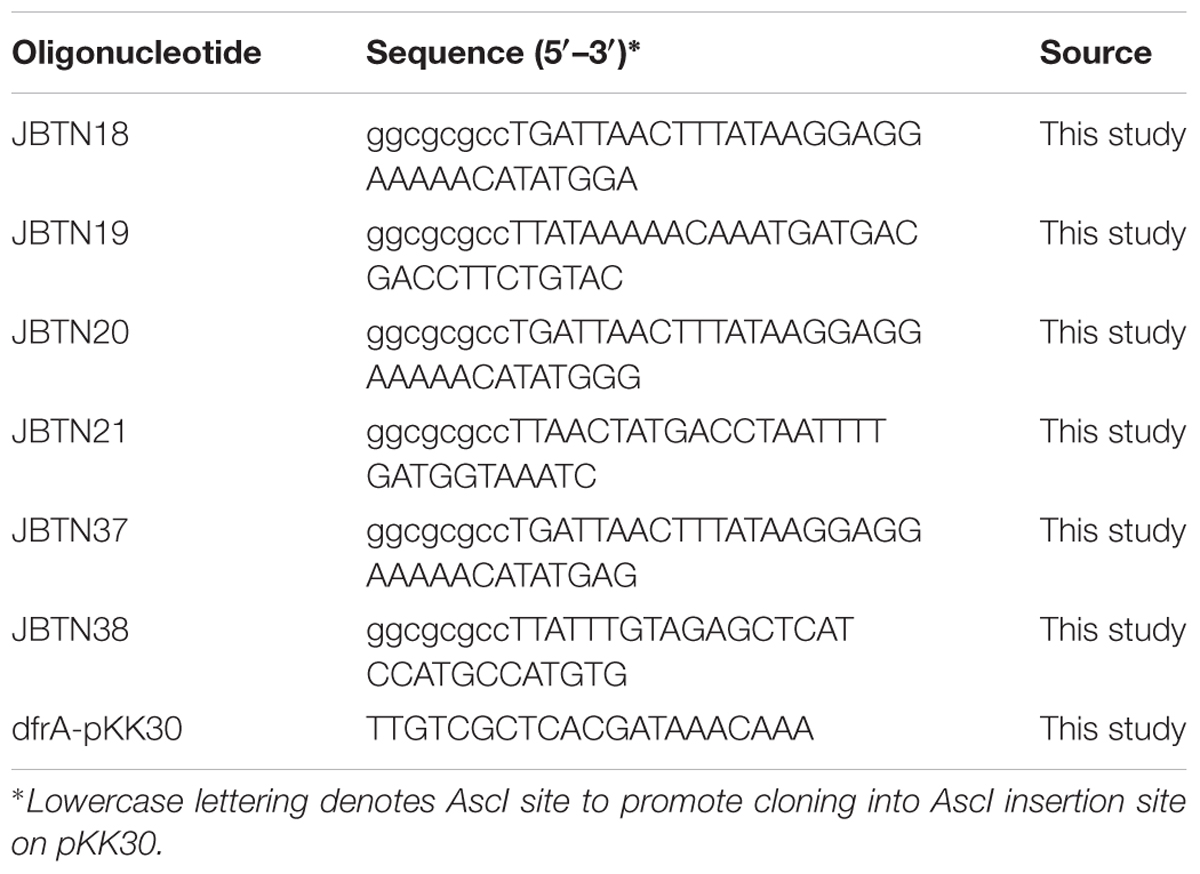This screenshot has width=1200, height=874.
Task: Click the sequence line GATGGTAAATC
Action: 482,476
